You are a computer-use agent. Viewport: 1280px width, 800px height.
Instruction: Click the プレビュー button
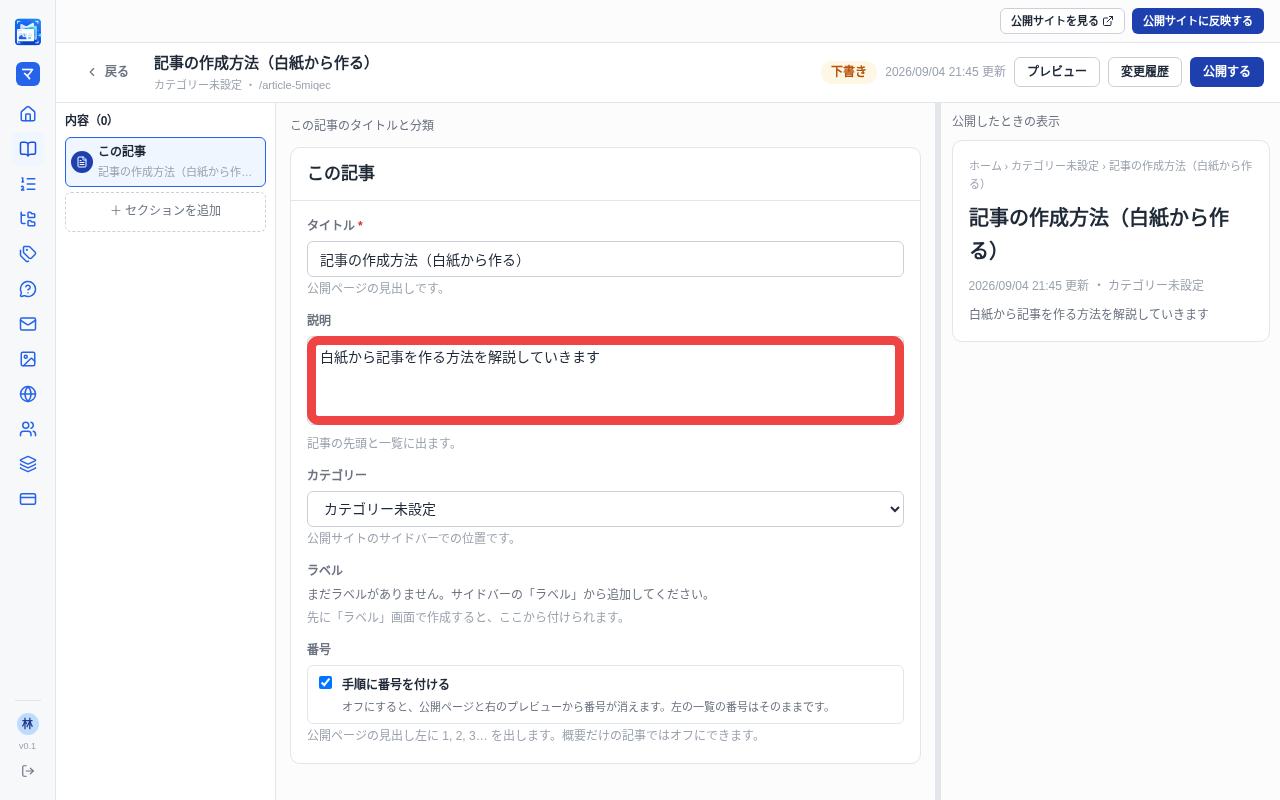click(1057, 72)
